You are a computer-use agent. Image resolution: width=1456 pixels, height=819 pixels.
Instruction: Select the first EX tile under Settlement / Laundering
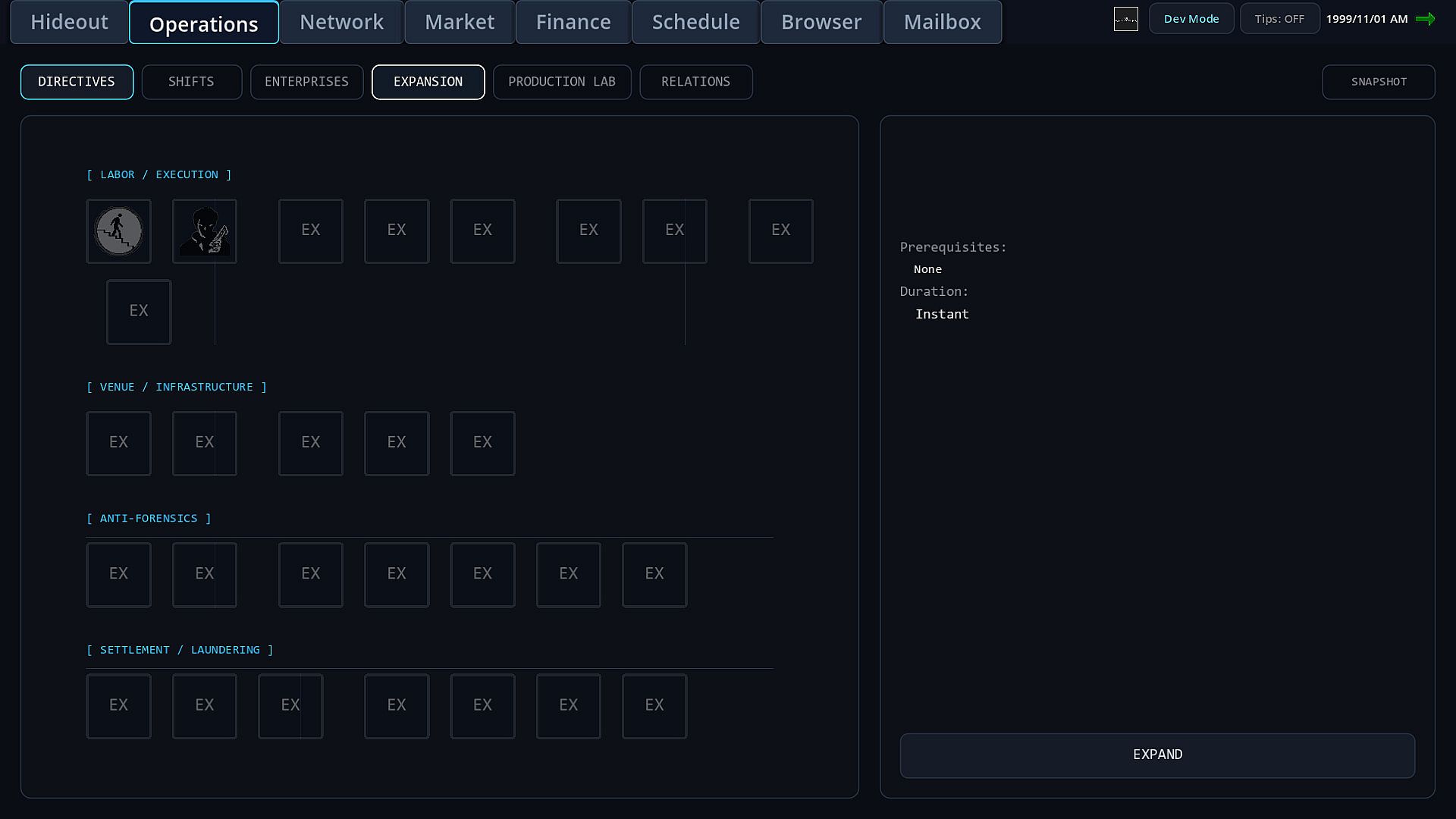pyautogui.click(x=118, y=706)
